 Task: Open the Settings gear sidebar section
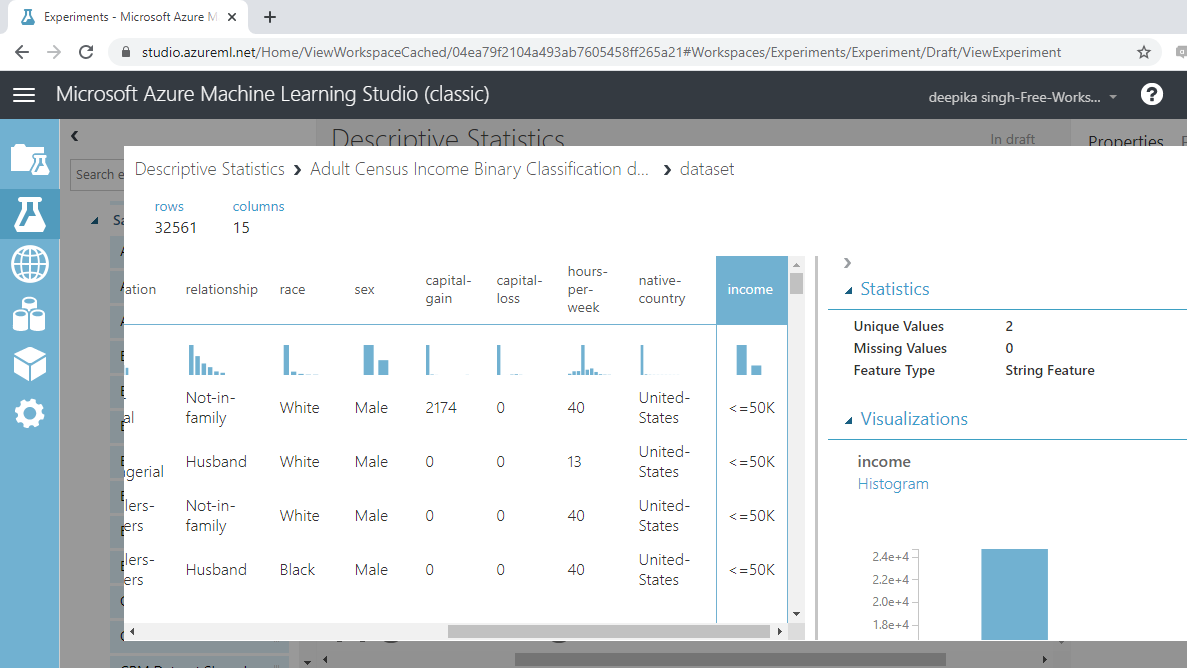click(x=30, y=414)
